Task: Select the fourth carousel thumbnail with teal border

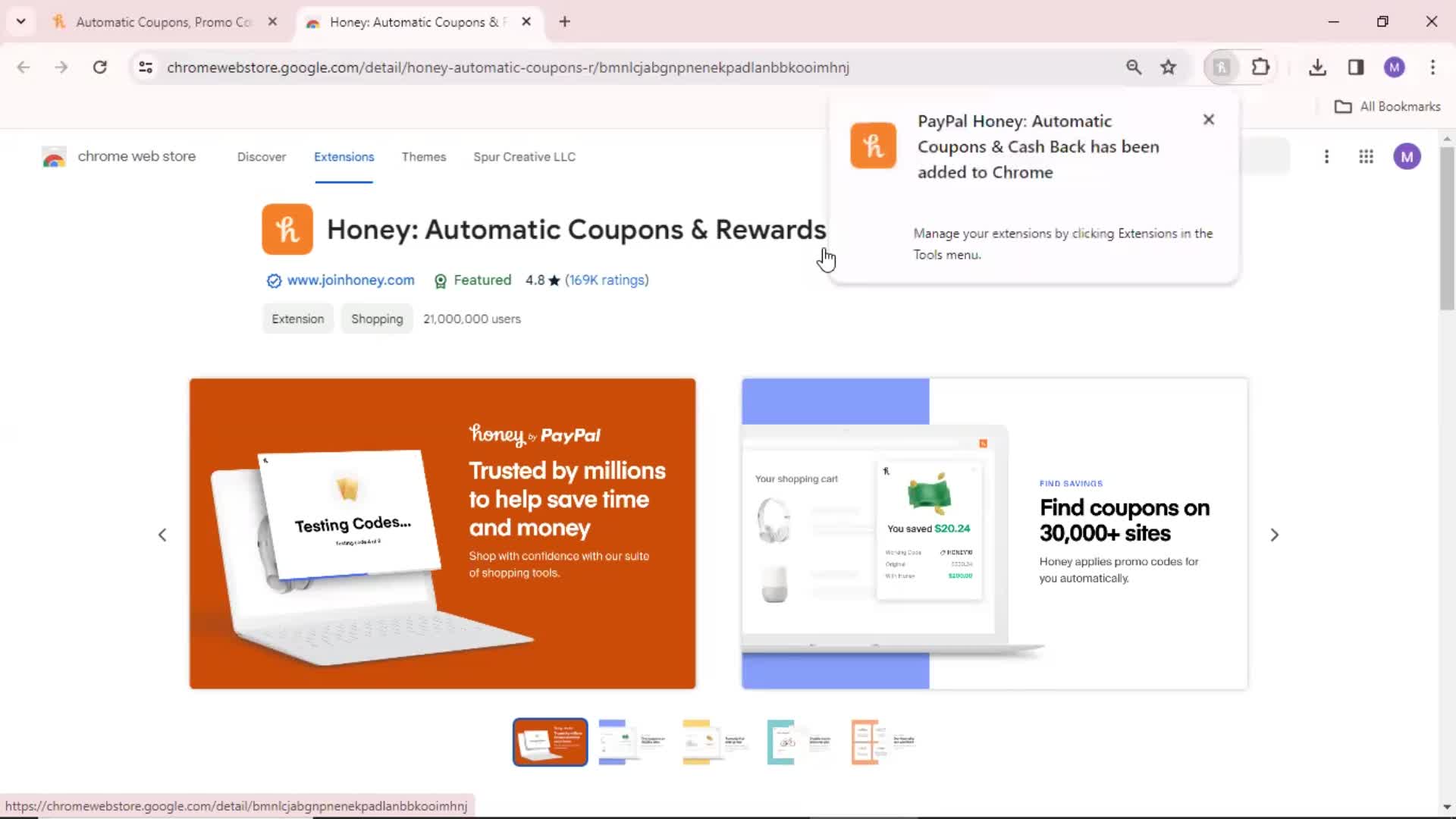Action: click(x=801, y=742)
